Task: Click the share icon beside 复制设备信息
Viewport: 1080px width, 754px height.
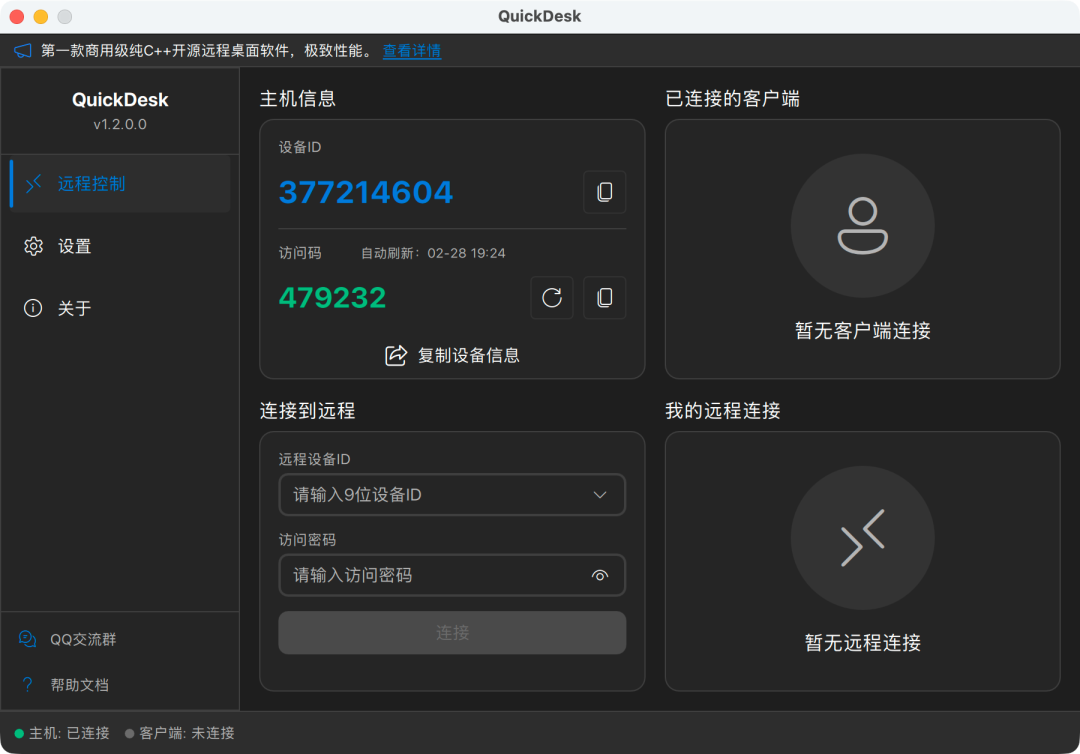Action: [397, 355]
